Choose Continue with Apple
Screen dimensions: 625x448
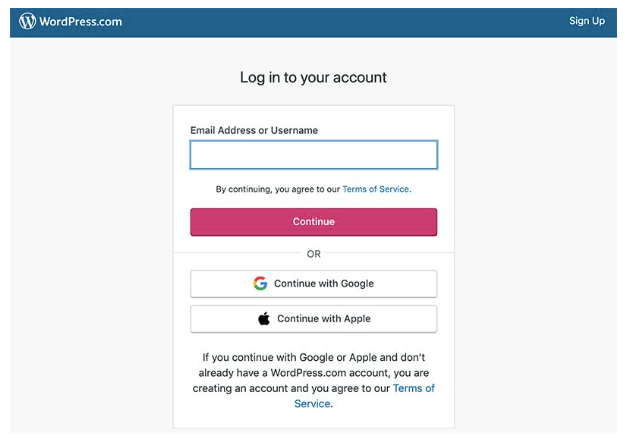(x=313, y=319)
